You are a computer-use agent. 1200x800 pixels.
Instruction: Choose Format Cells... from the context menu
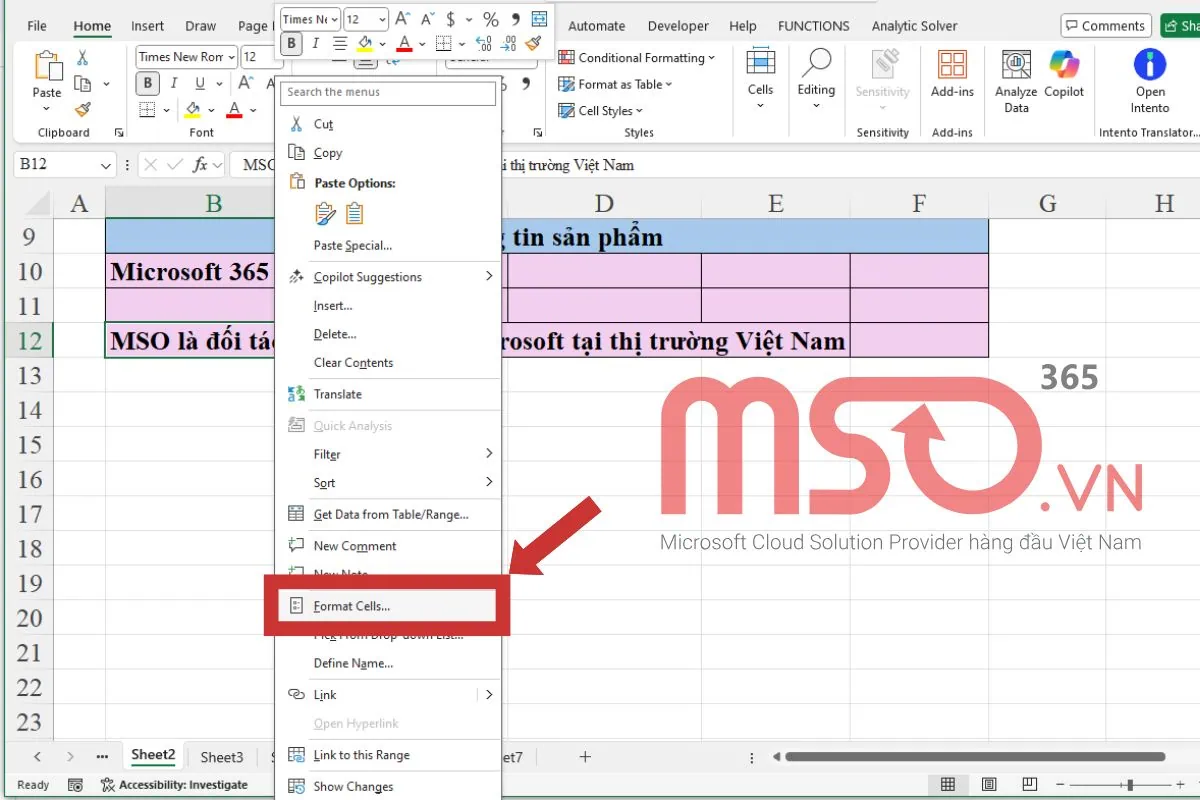388,606
